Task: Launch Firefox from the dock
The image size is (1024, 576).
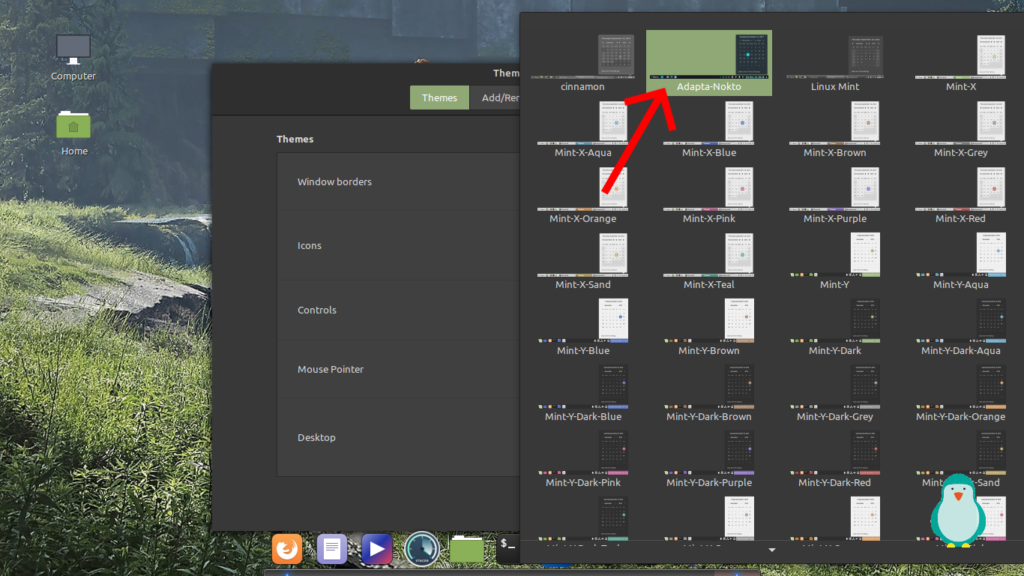Action: click(287, 549)
